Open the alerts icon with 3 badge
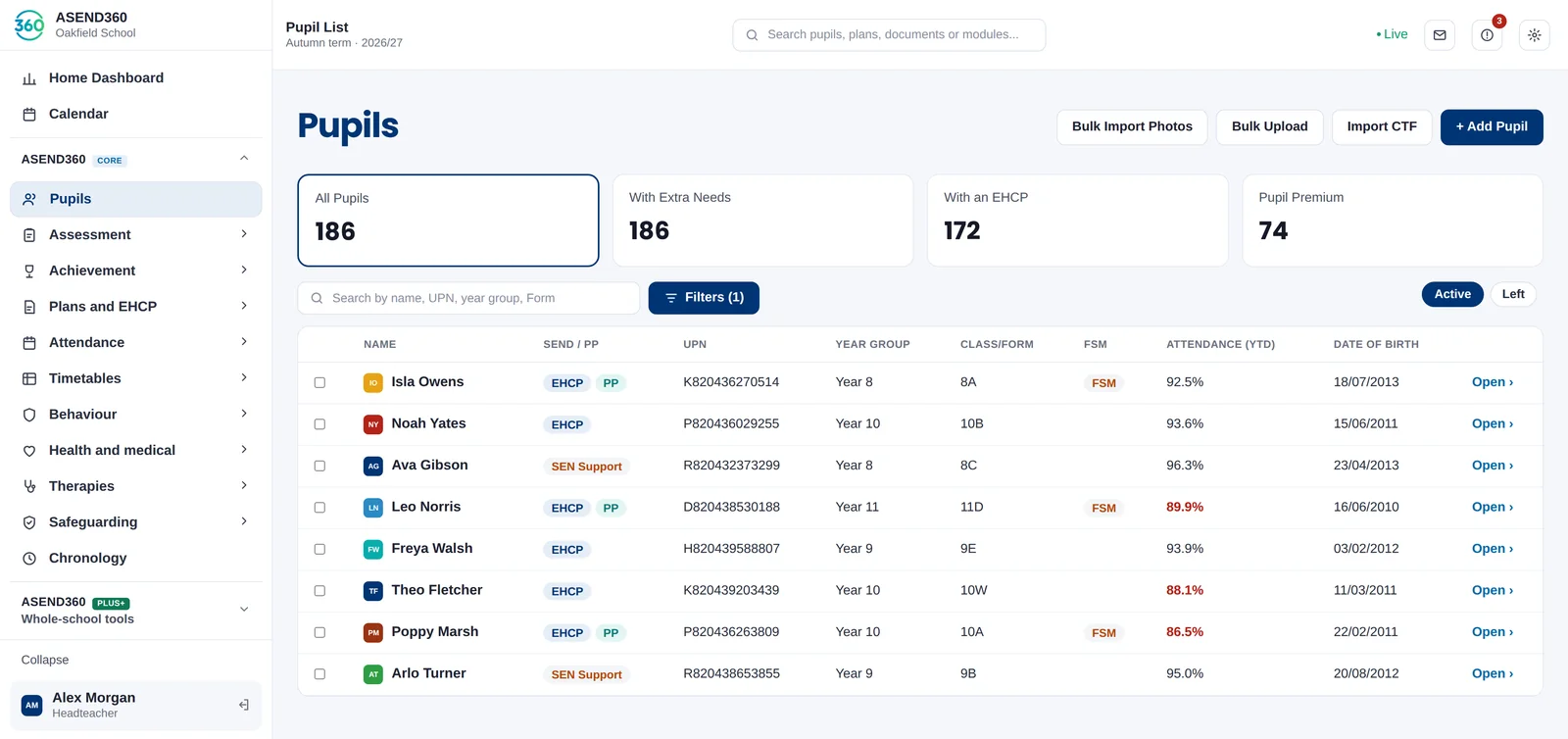 click(1487, 35)
